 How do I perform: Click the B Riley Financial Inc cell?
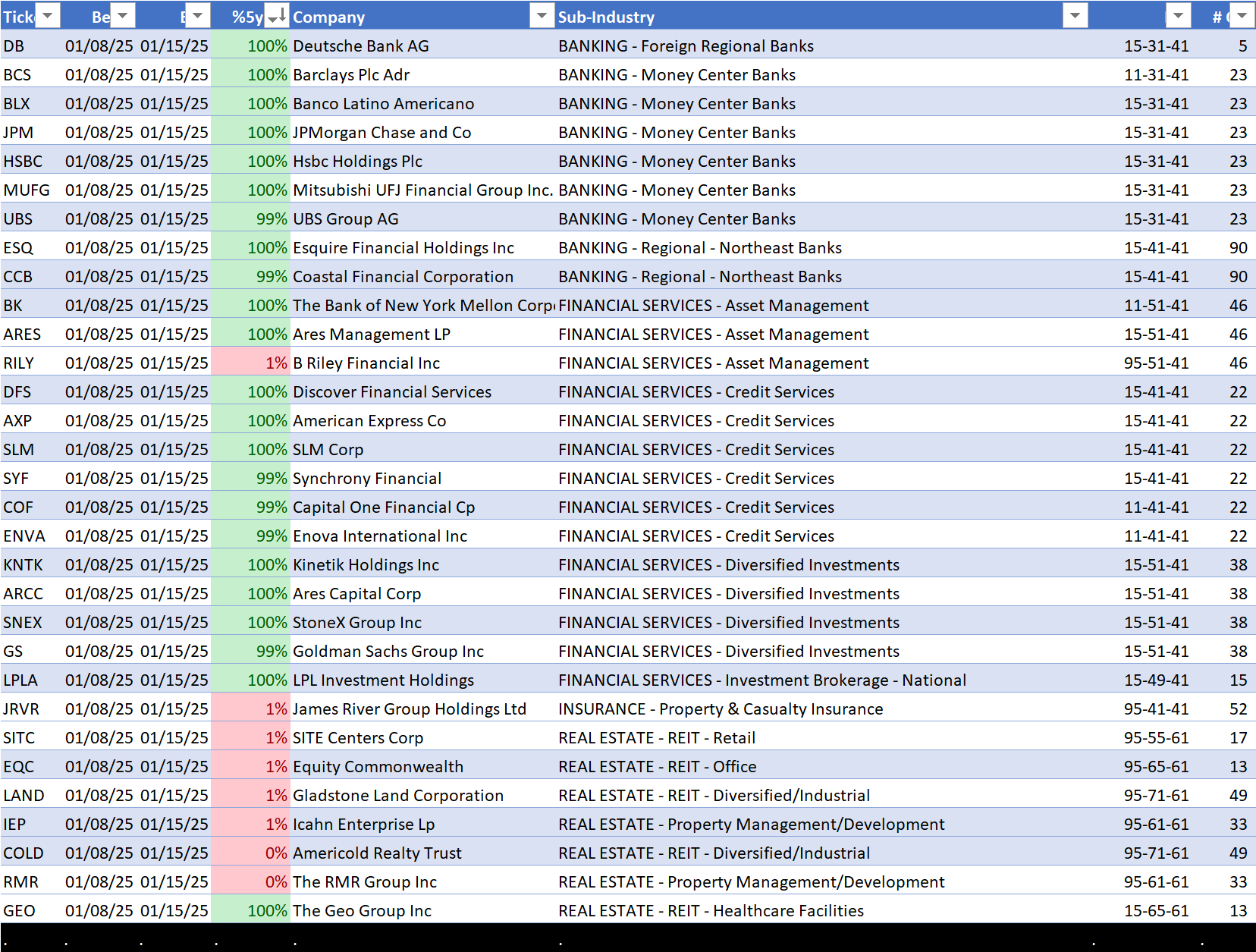[x=423, y=363]
